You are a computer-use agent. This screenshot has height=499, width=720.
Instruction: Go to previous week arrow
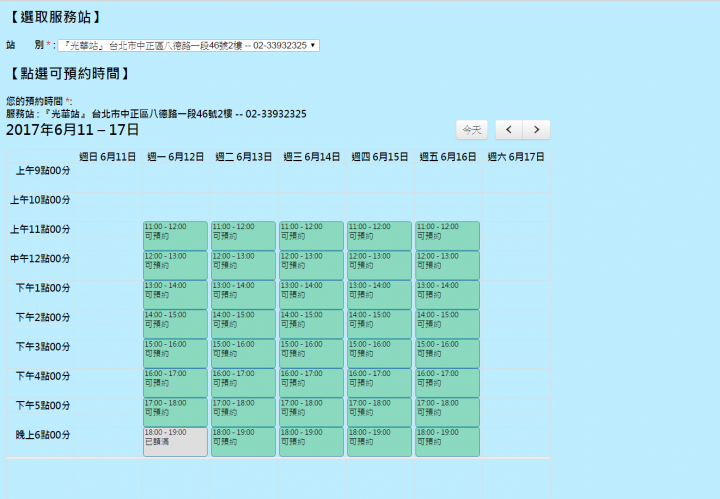click(509, 130)
